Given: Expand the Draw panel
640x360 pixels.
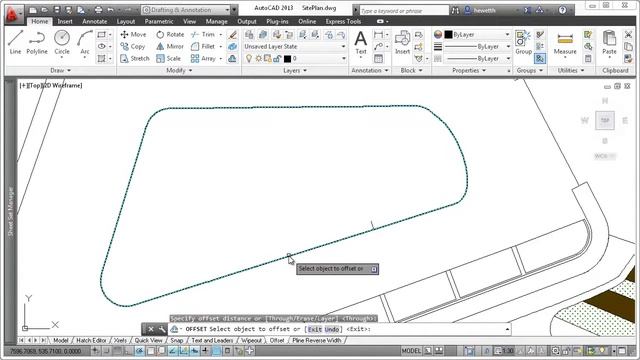Looking at the screenshot, I should [60, 71].
